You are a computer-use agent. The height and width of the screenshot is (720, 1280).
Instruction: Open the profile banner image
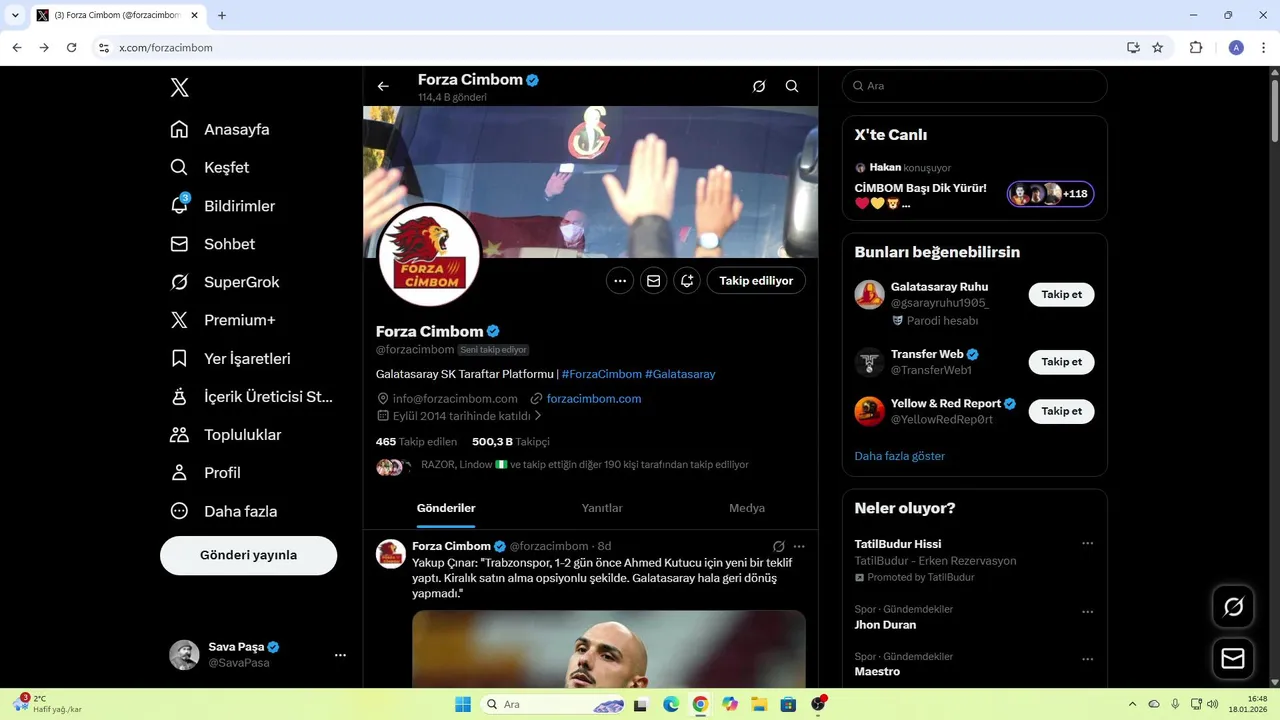click(590, 182)
